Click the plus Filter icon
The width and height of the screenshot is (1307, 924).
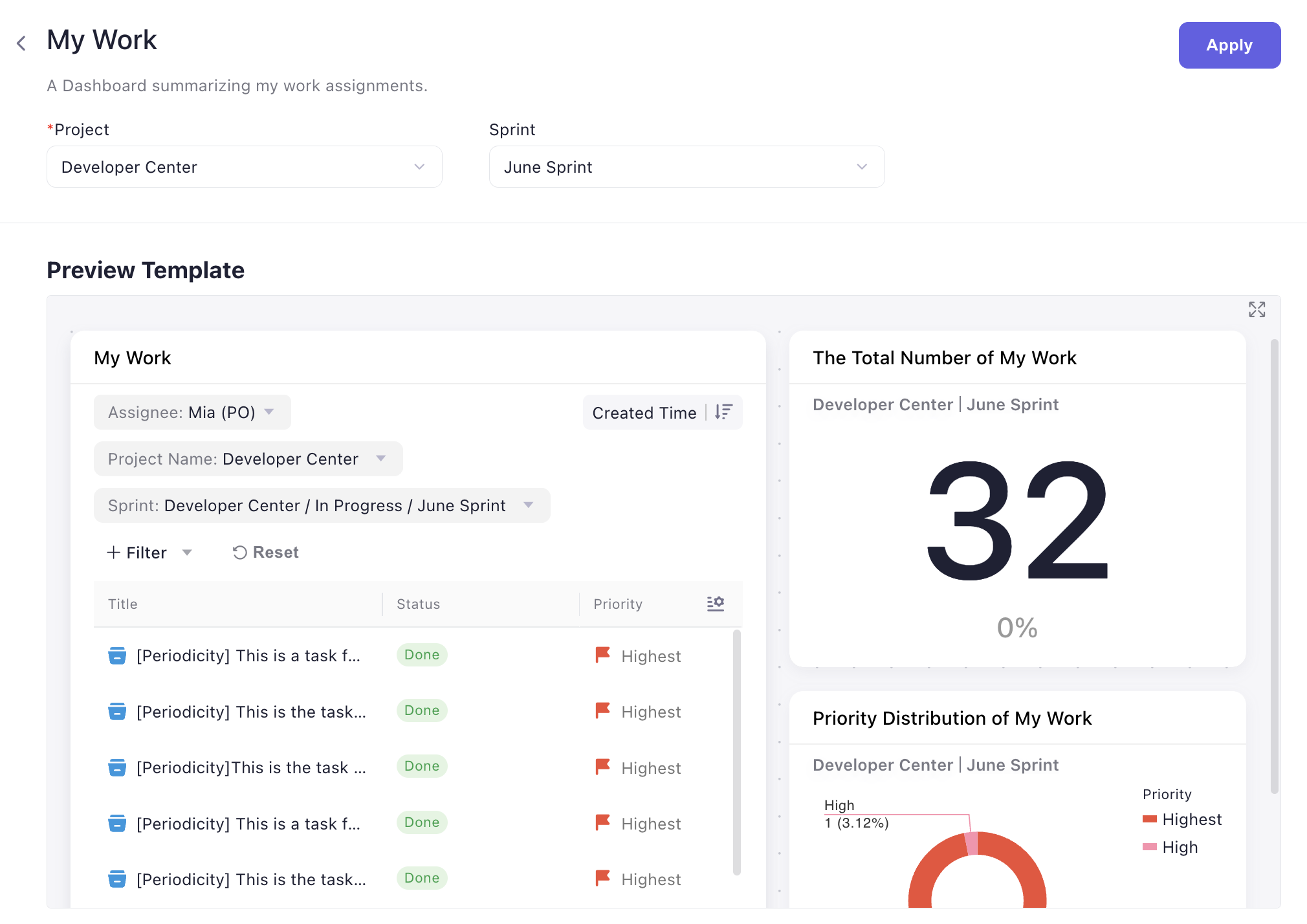click(x=114, y=553)
